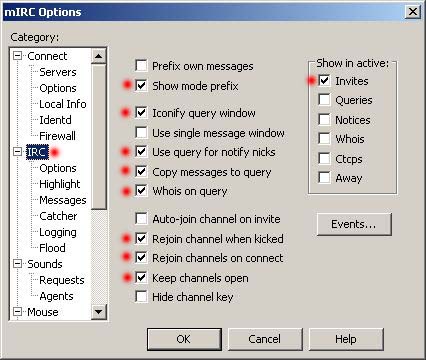Click category list scroll up arrow
Image resolution: width=426 pixels, height=360 pixels.
(x=99, y=56)
